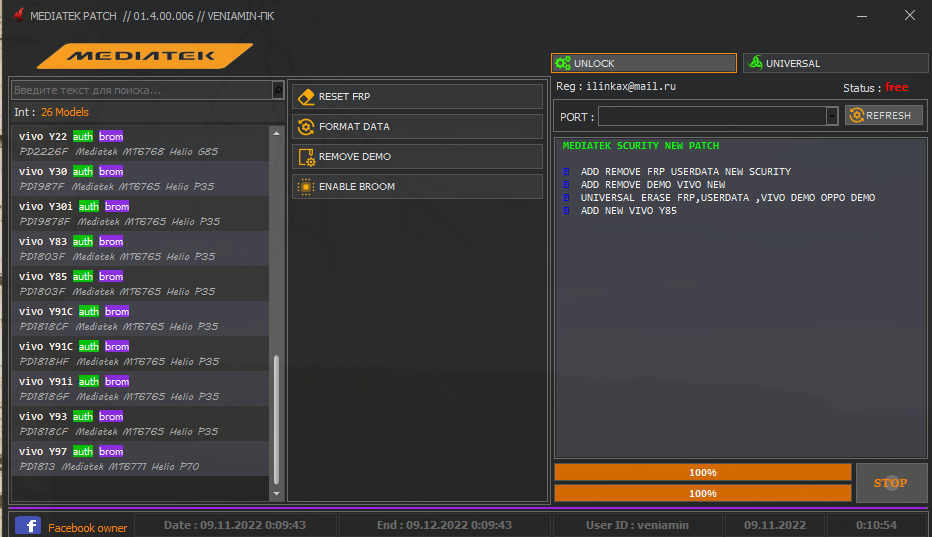The image size is (932, 537).
Task: Select vivo Y22 model
Action: [x=140, y=143]
